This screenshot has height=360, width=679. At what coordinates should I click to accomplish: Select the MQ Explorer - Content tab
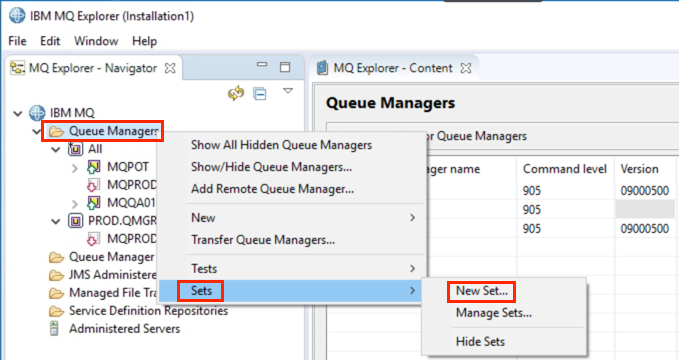point(393,68)
